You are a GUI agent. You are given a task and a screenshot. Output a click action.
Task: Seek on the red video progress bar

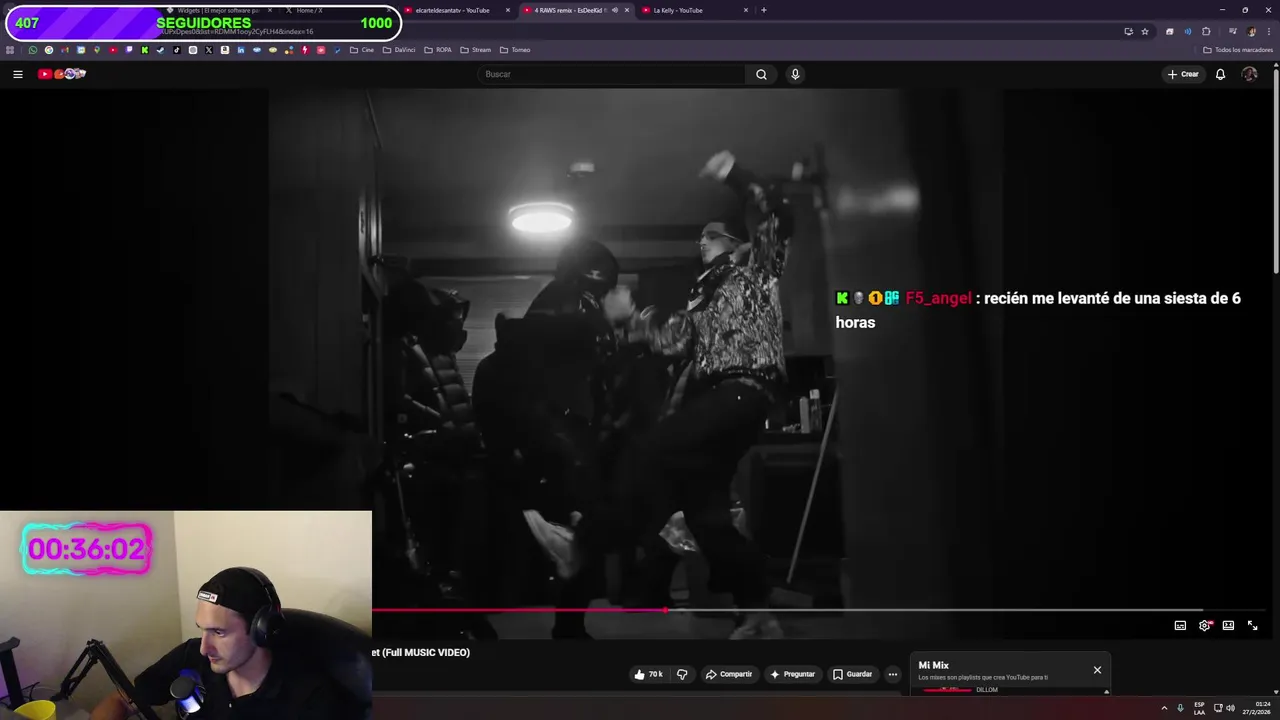pyautogui.click(x=818, y=609)
